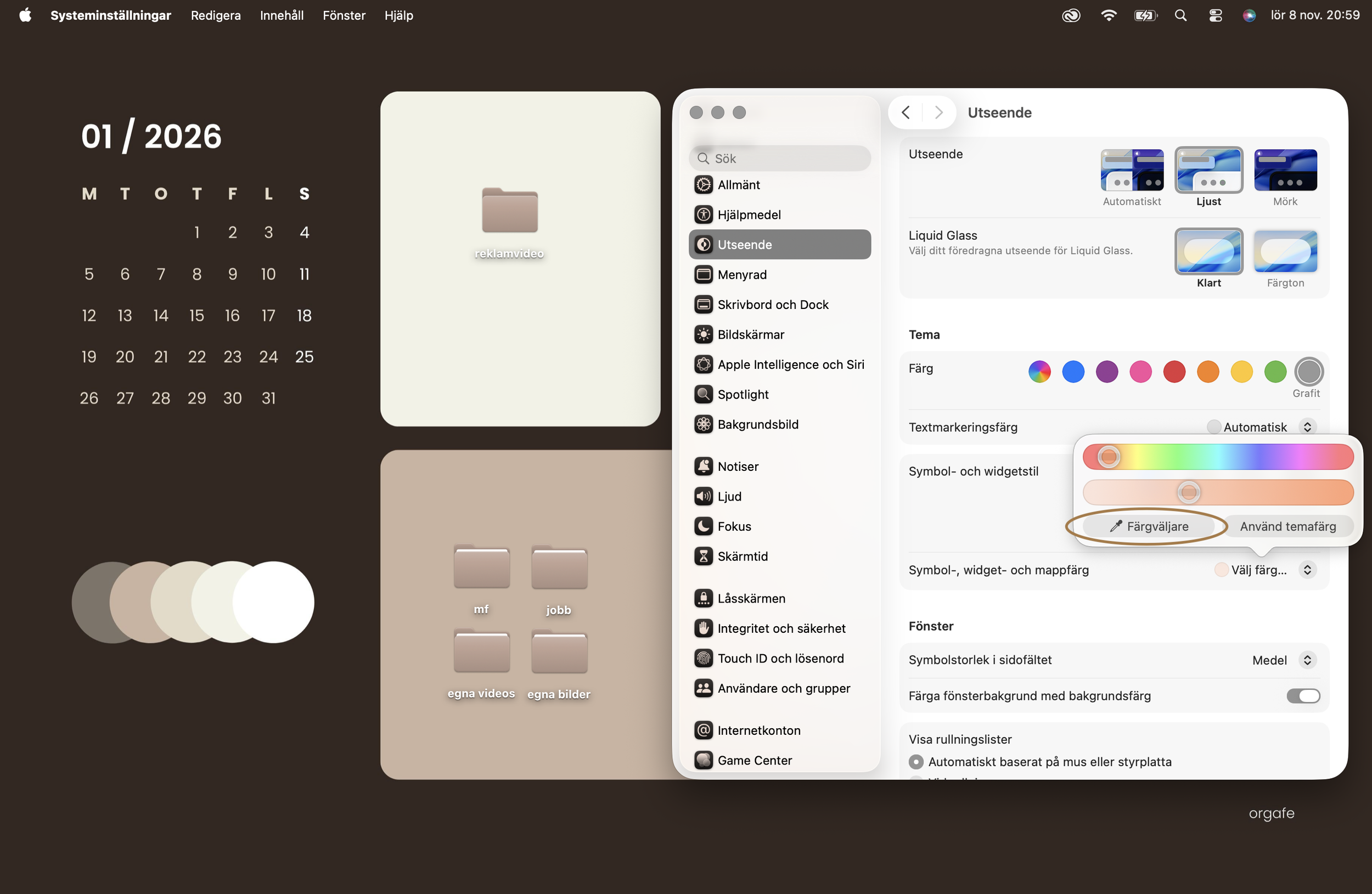Open the Redigera menu
Viewport: 1372px width, 894px height.
point(216,15)
